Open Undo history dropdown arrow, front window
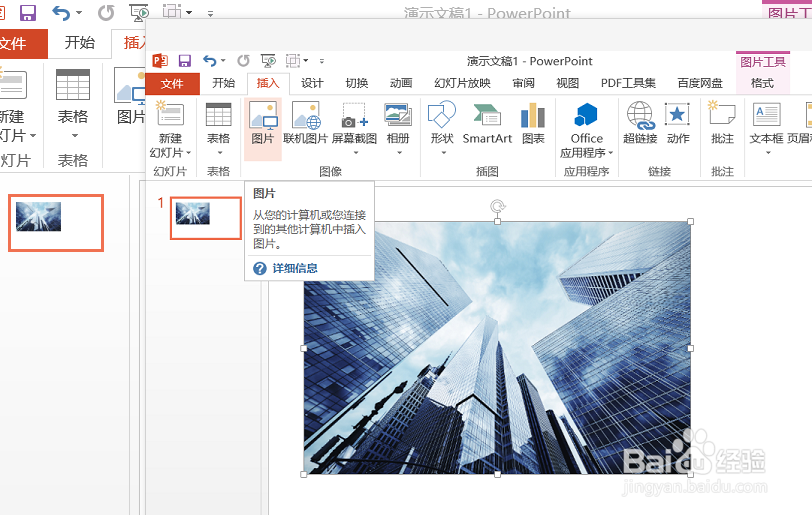 (x=223, y=61)
